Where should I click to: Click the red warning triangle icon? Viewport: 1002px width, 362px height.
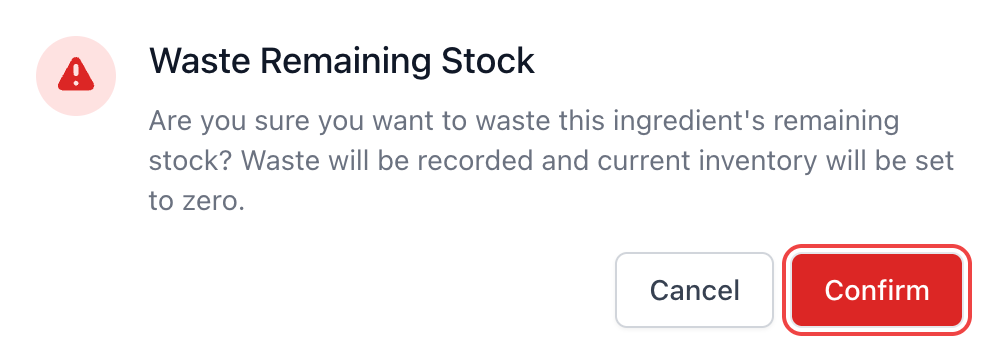pos(76,74)
